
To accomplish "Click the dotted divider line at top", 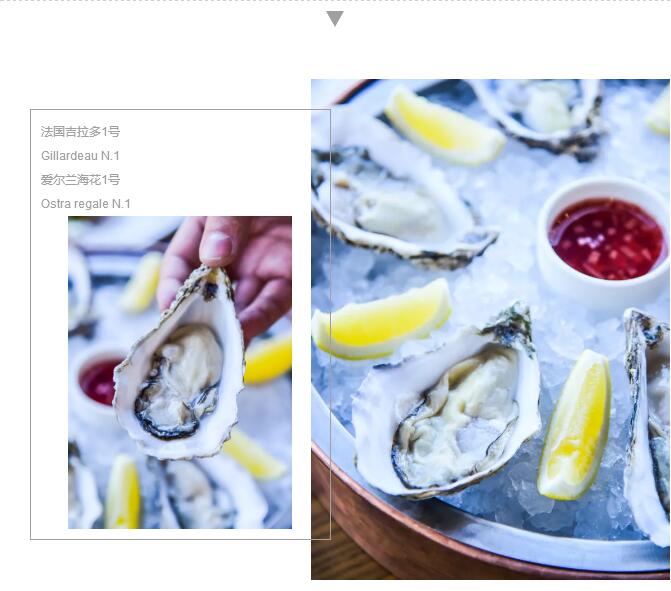I will (x=336, y=1).
